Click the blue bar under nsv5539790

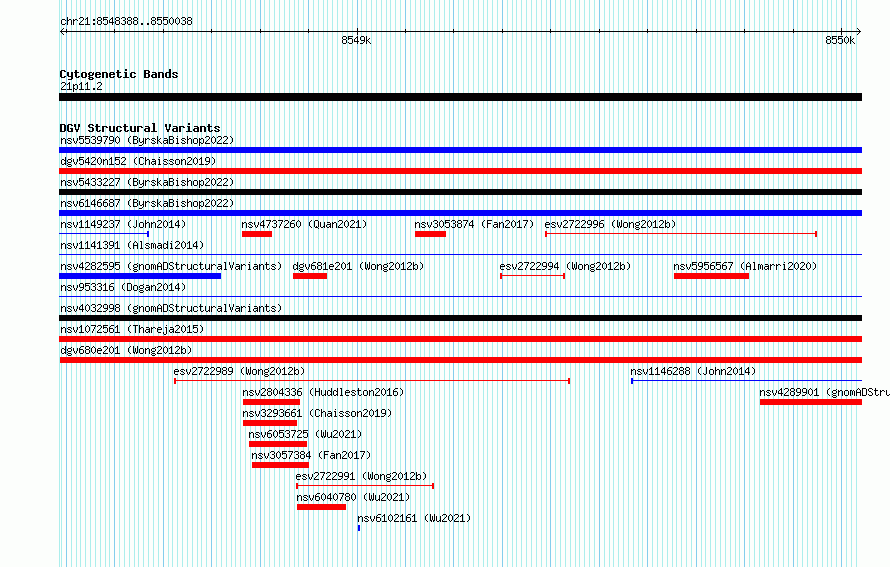click(x=460, y=150)
